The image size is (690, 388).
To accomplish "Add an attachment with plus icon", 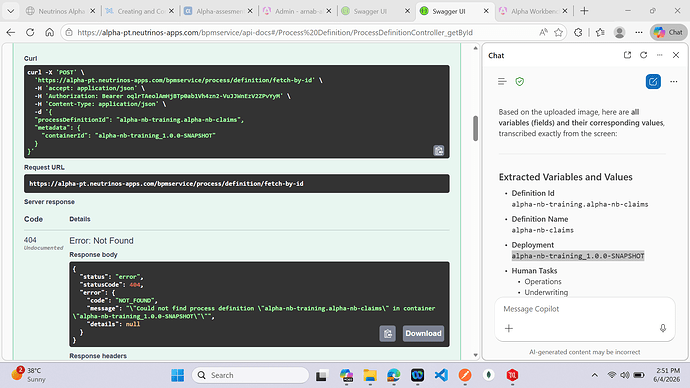I will 509,328.
